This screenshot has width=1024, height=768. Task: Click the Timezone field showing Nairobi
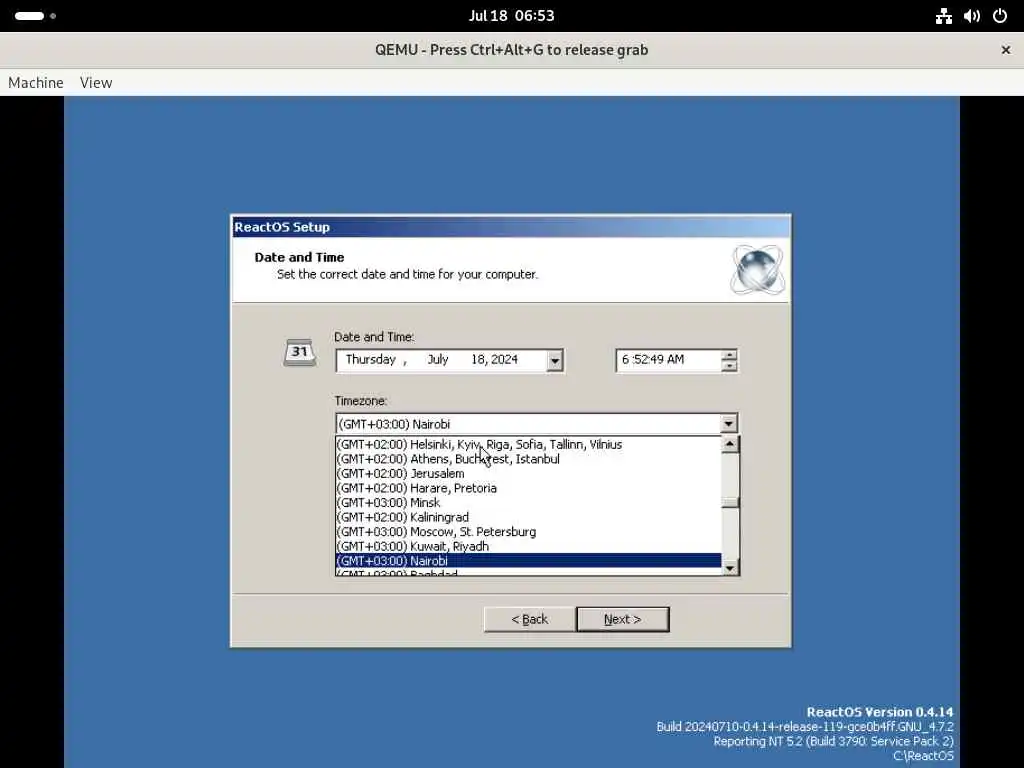(x=528, y=424)
